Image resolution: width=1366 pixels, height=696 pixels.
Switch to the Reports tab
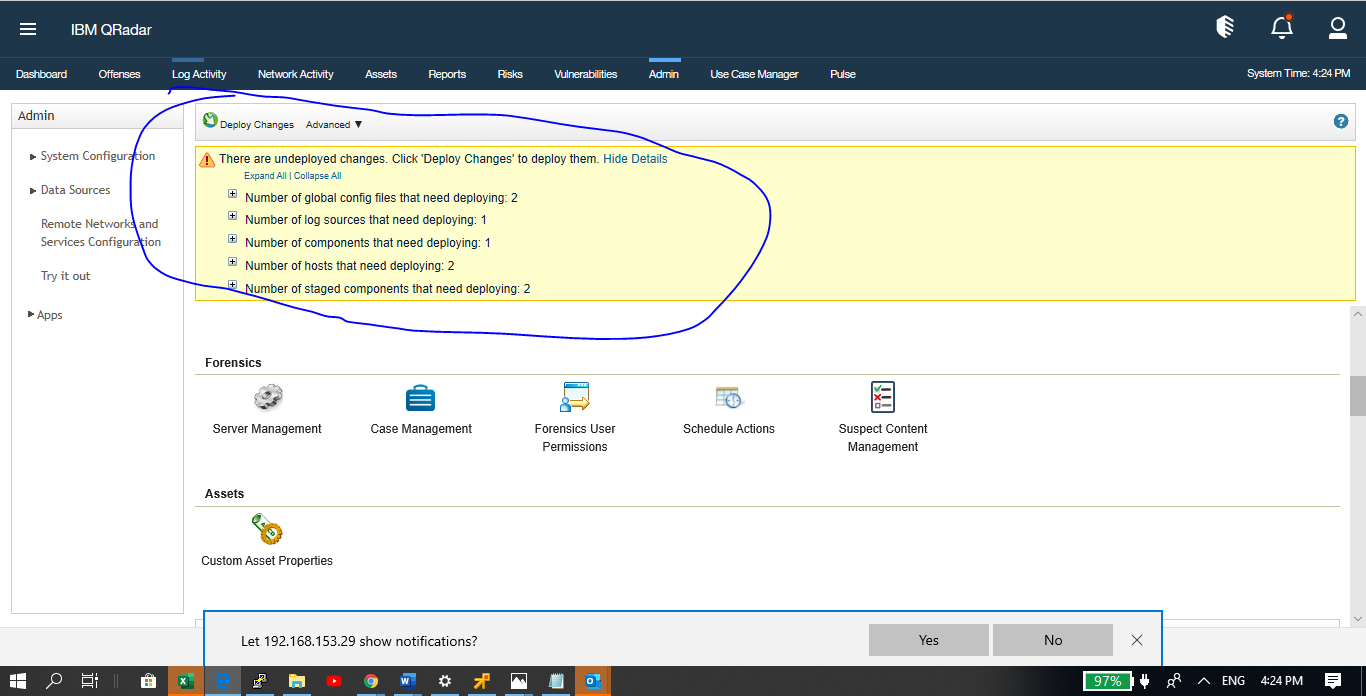click(447, 74)
